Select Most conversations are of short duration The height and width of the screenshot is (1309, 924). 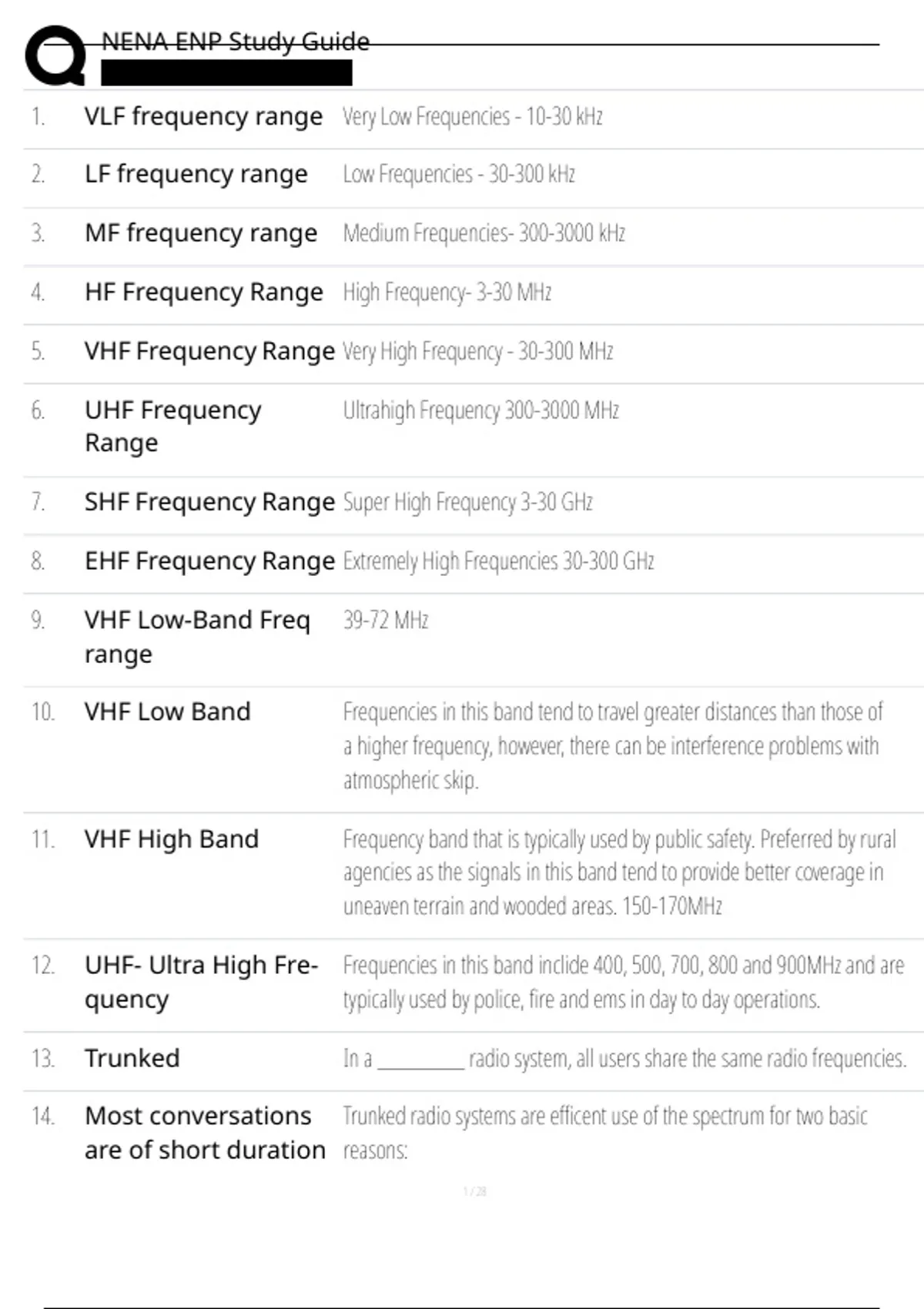pyautogui.click(x=205, y=1133)
